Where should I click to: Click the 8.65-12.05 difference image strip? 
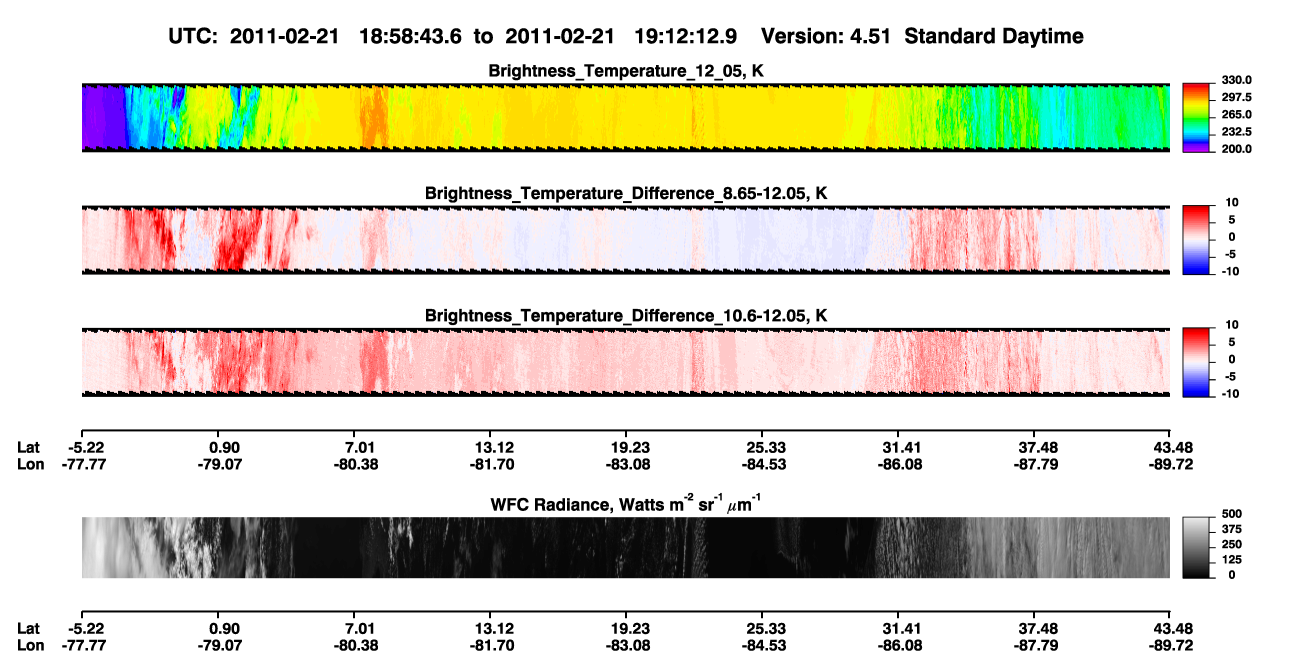click(x=626, y=240)
